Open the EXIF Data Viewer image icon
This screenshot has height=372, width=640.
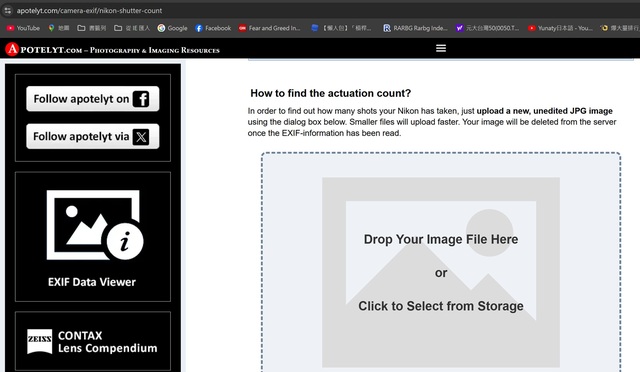pyautogui.click(x=95, y=225)
